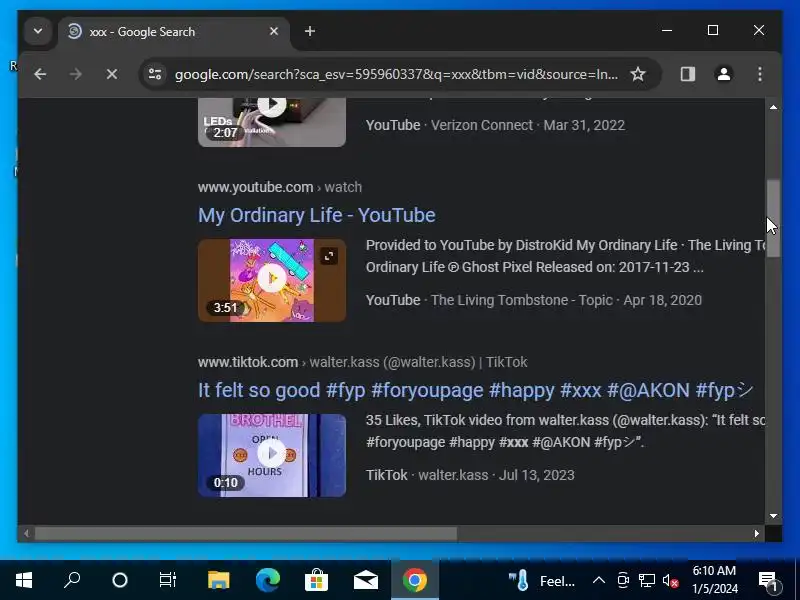800x600 pixels.
Task: Click the horizontal scrollbar right arrow
Action: tap(756, 534)
